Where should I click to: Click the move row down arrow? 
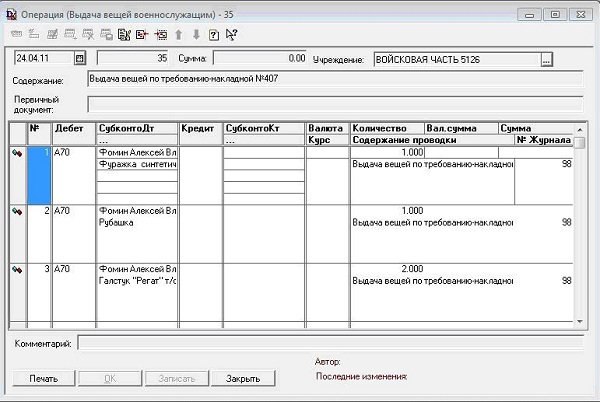(196, 34)
